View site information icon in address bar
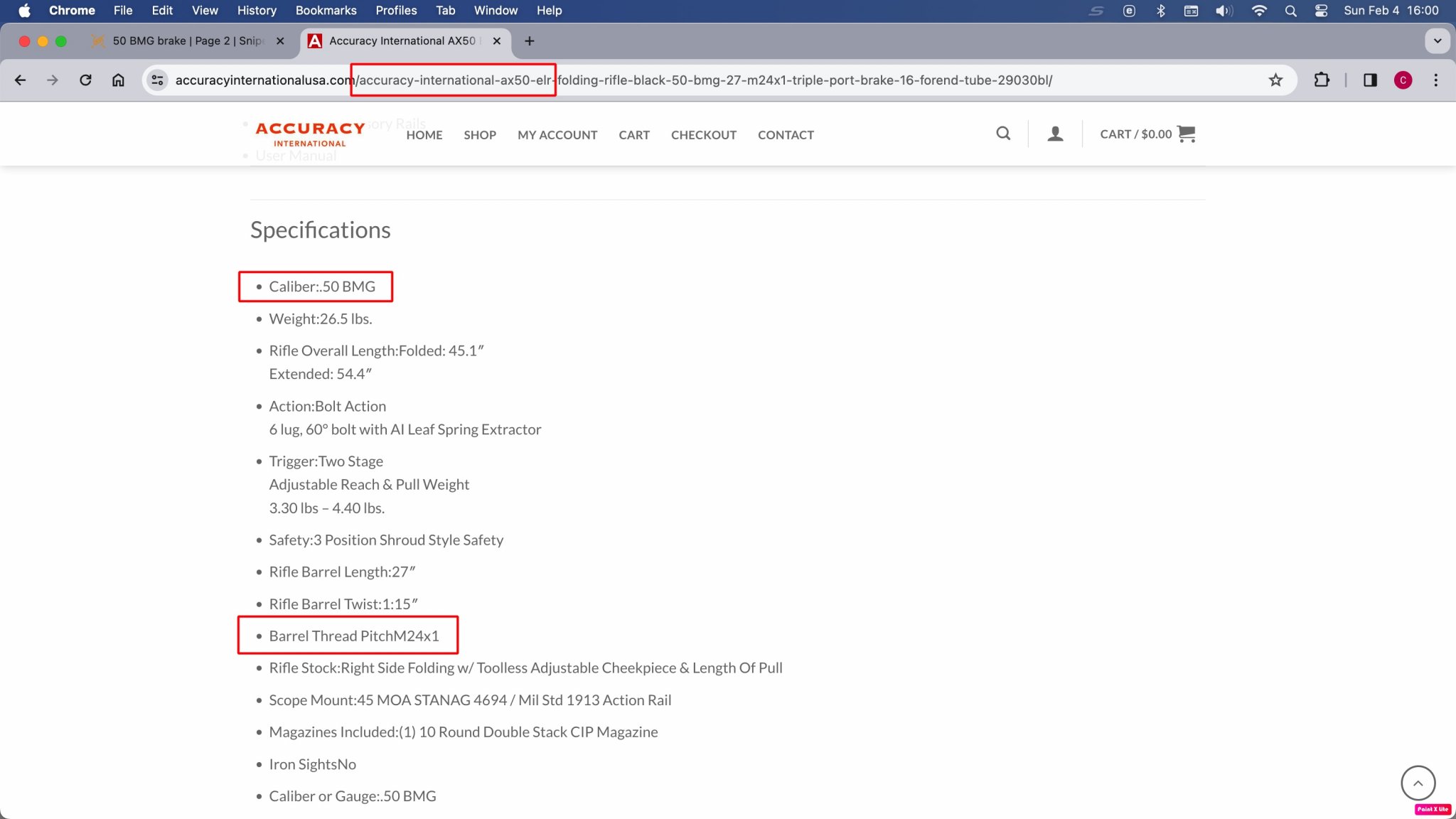 tap(157, 80)
